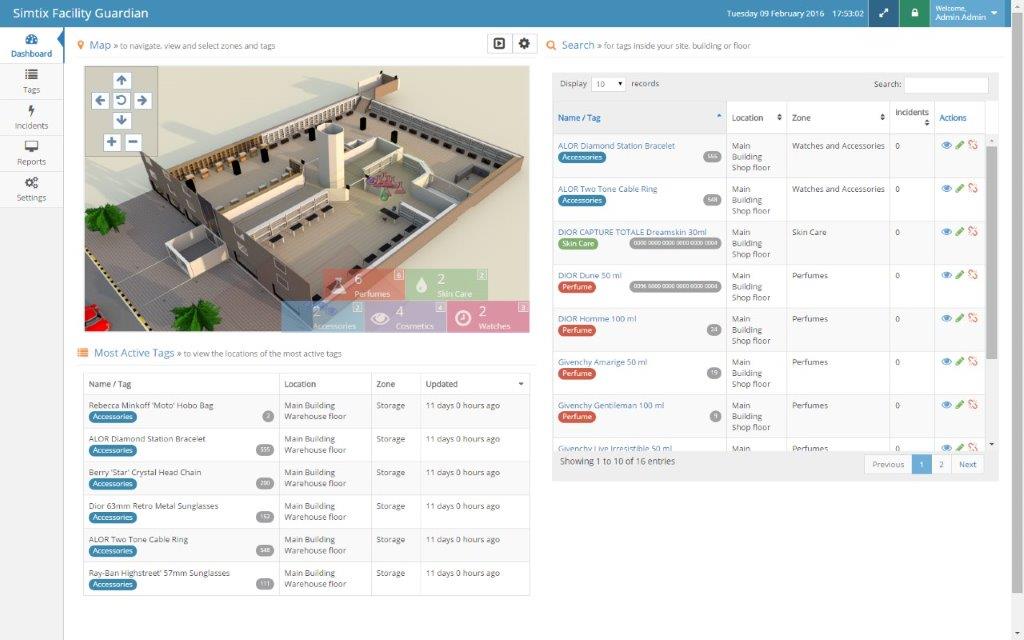Pan the map up with the arrow
This screenshot has height=640, width=1024.
point(122,80)
